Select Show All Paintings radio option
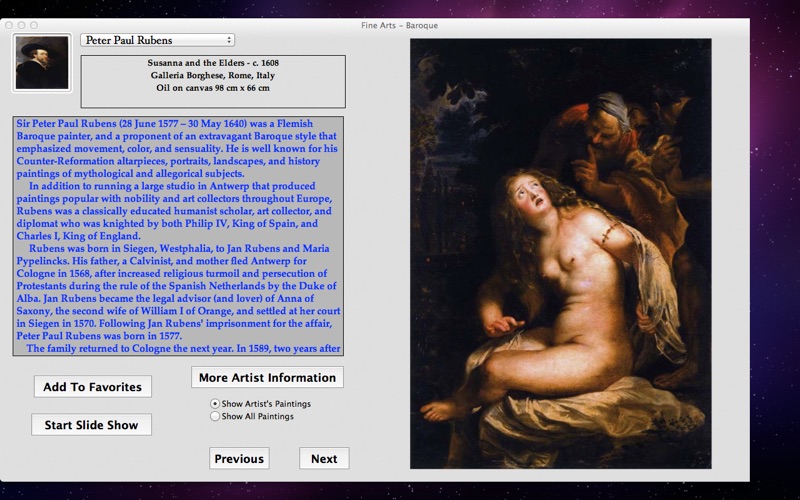 (x=252, y=416)
